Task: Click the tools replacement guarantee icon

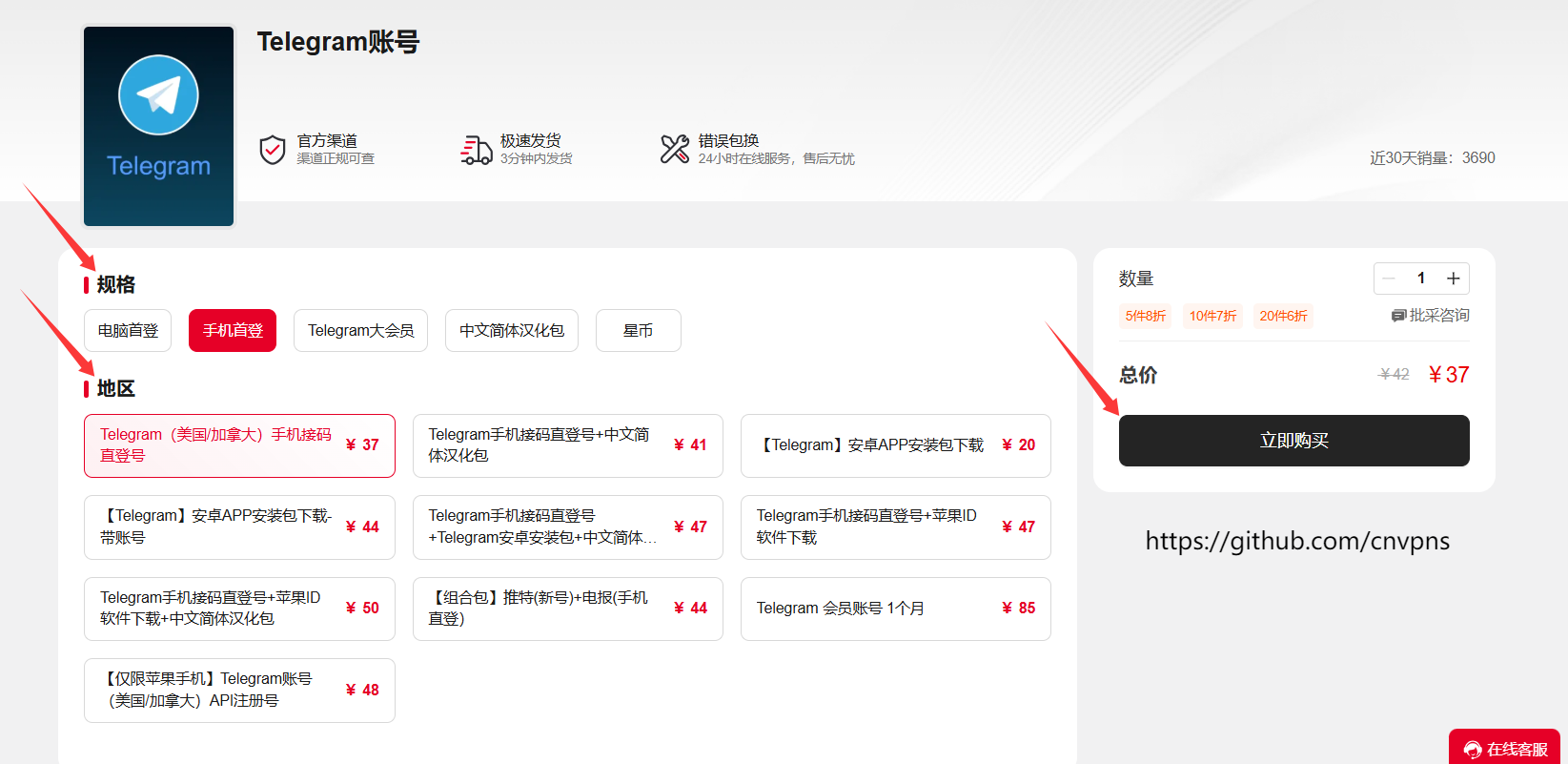Action: coord(675,149)
